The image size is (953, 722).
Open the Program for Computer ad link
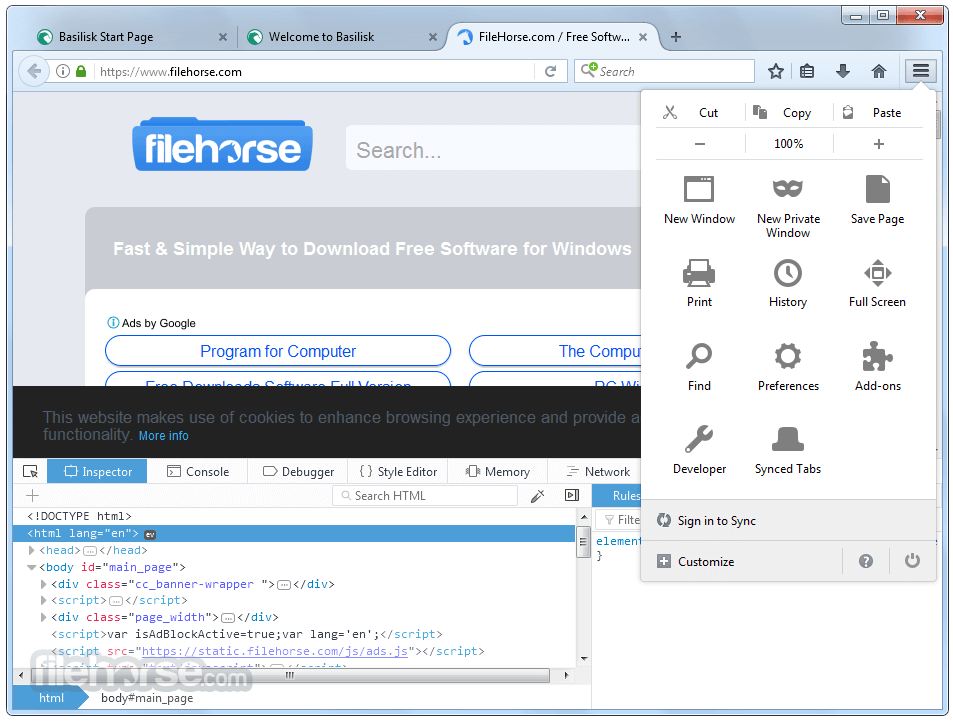[x=278, y=351]
